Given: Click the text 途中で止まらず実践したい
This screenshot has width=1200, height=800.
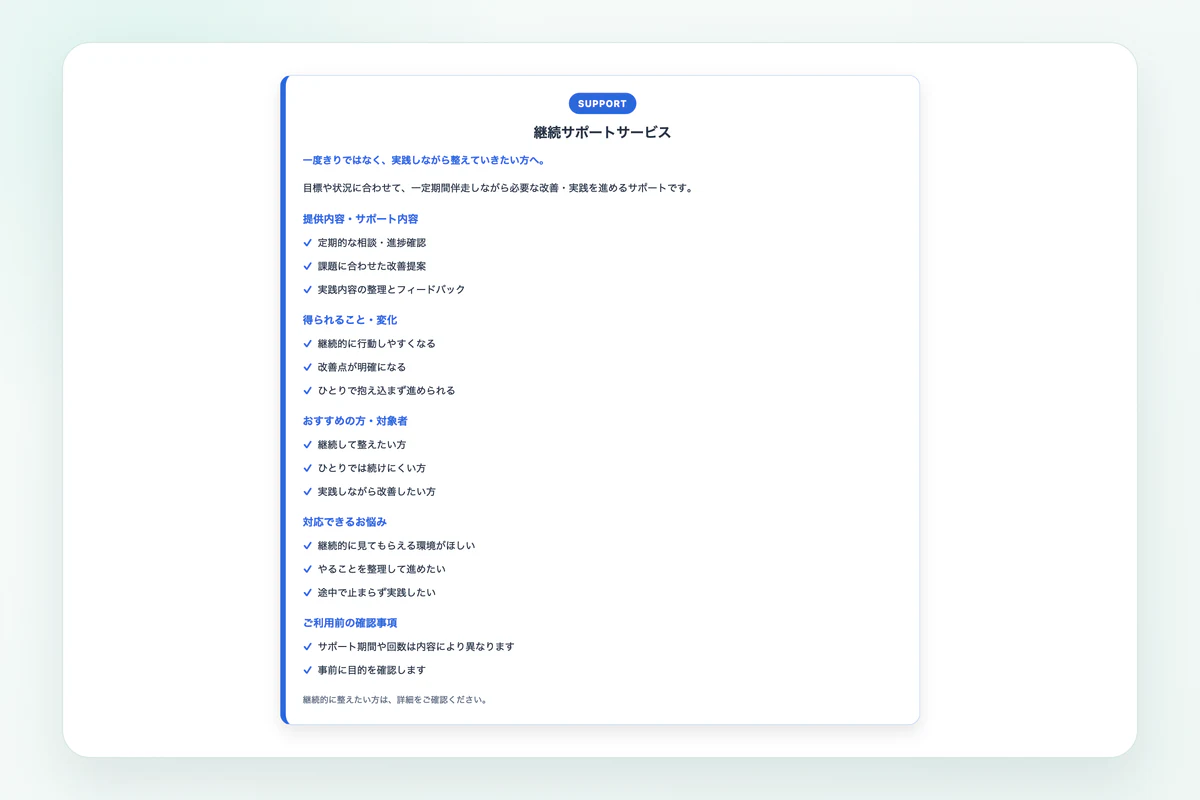Looking at the screenshot, I should [377, 593].
